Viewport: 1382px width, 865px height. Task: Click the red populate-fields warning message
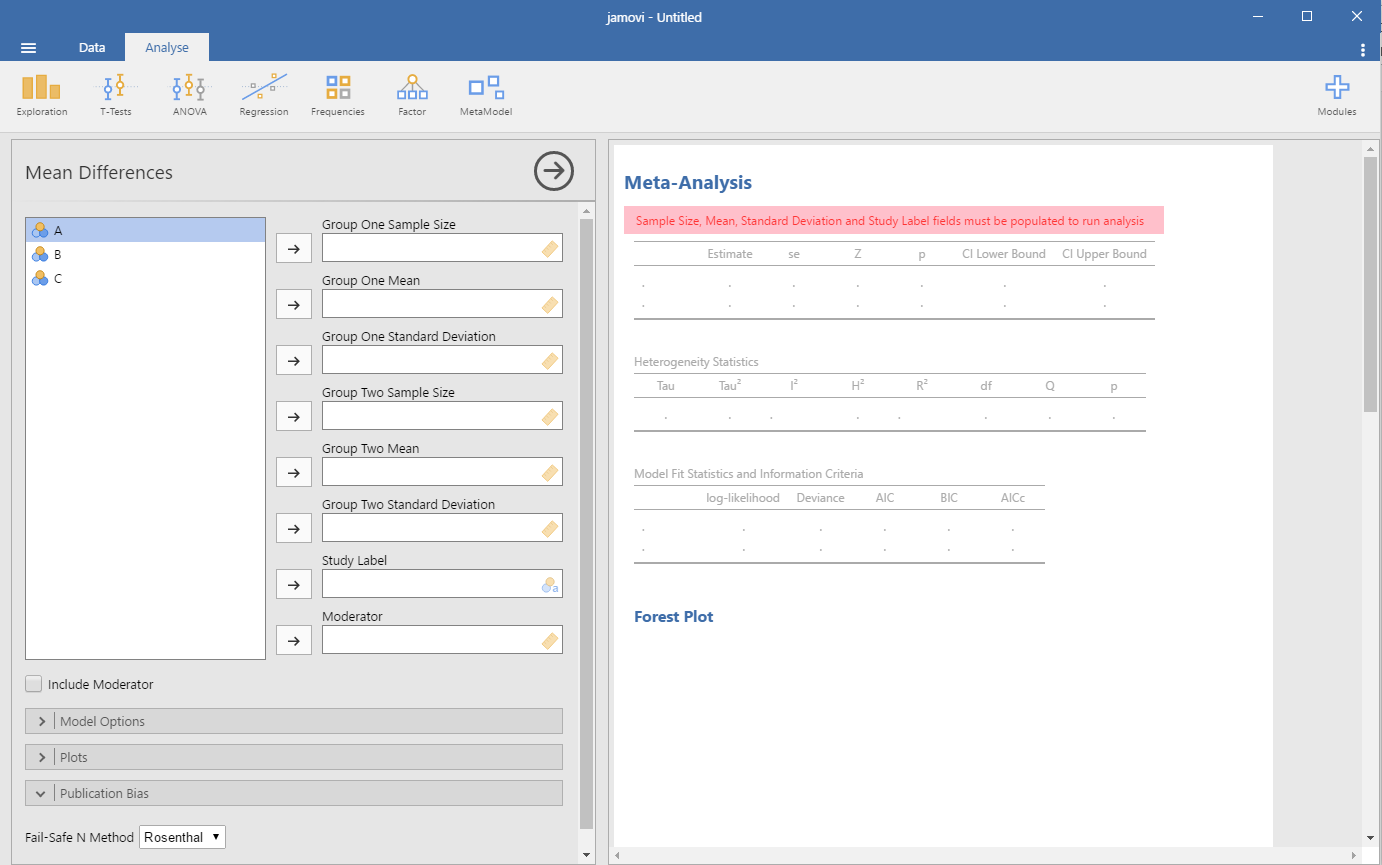tap(894, 220)
